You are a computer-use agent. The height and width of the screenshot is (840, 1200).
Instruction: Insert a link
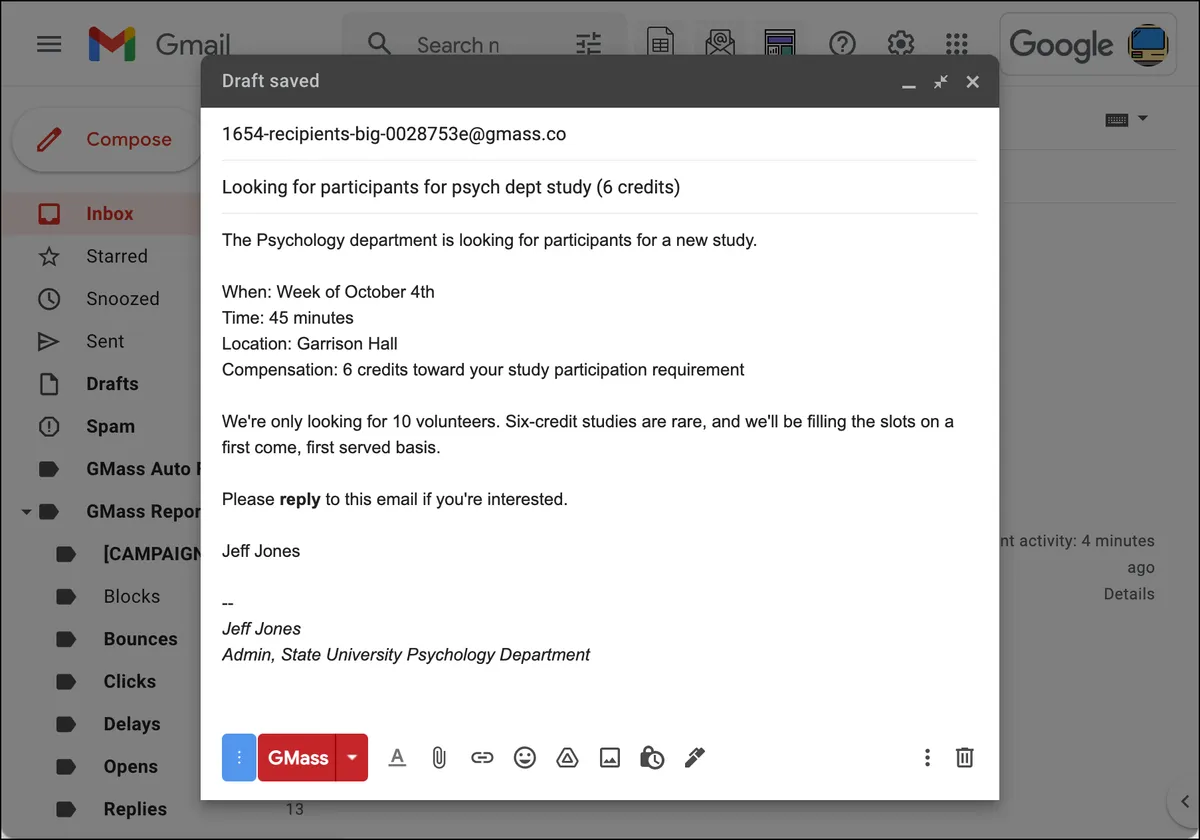[482, 757]
